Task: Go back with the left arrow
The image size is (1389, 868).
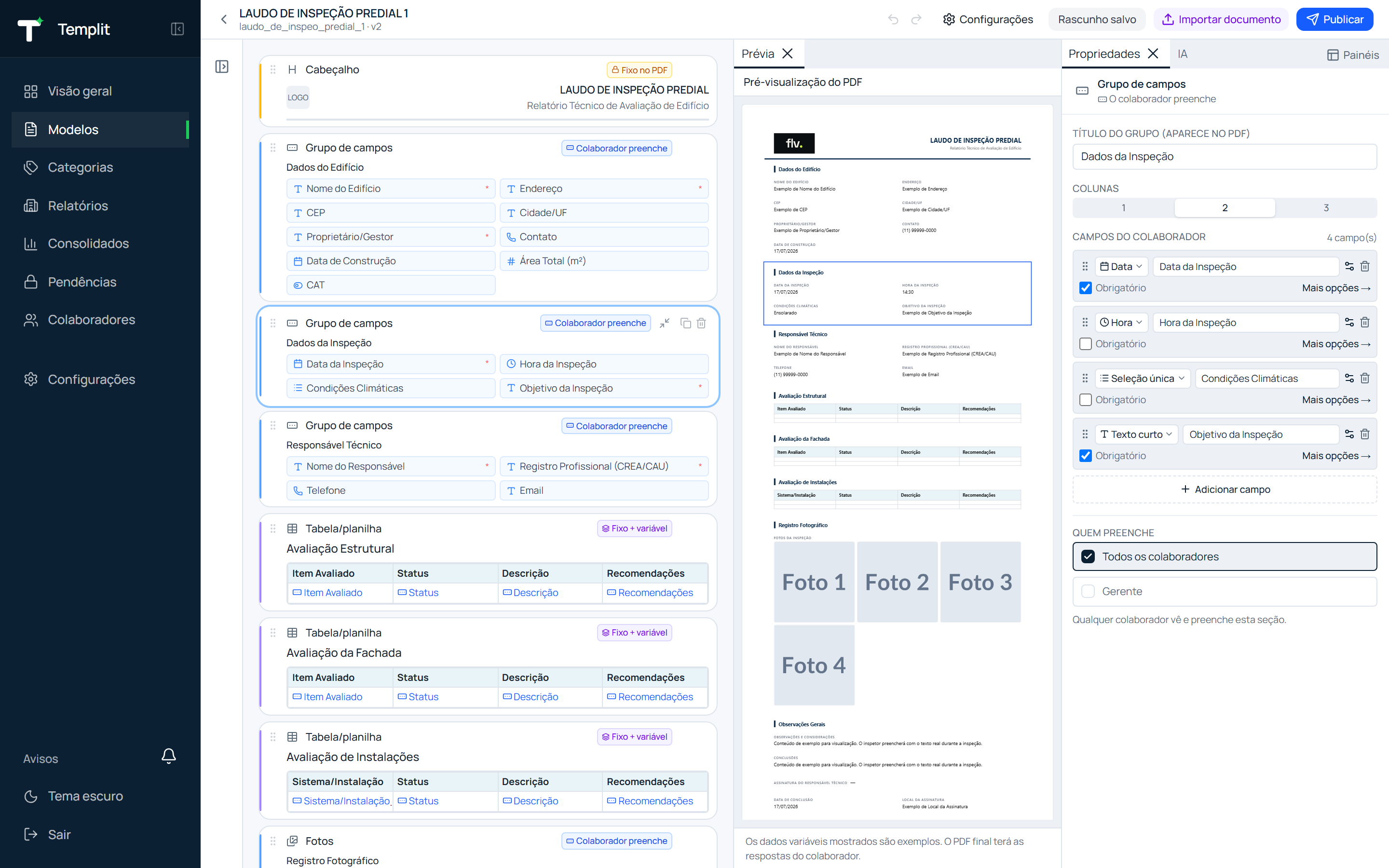Action: coord(224,19)
